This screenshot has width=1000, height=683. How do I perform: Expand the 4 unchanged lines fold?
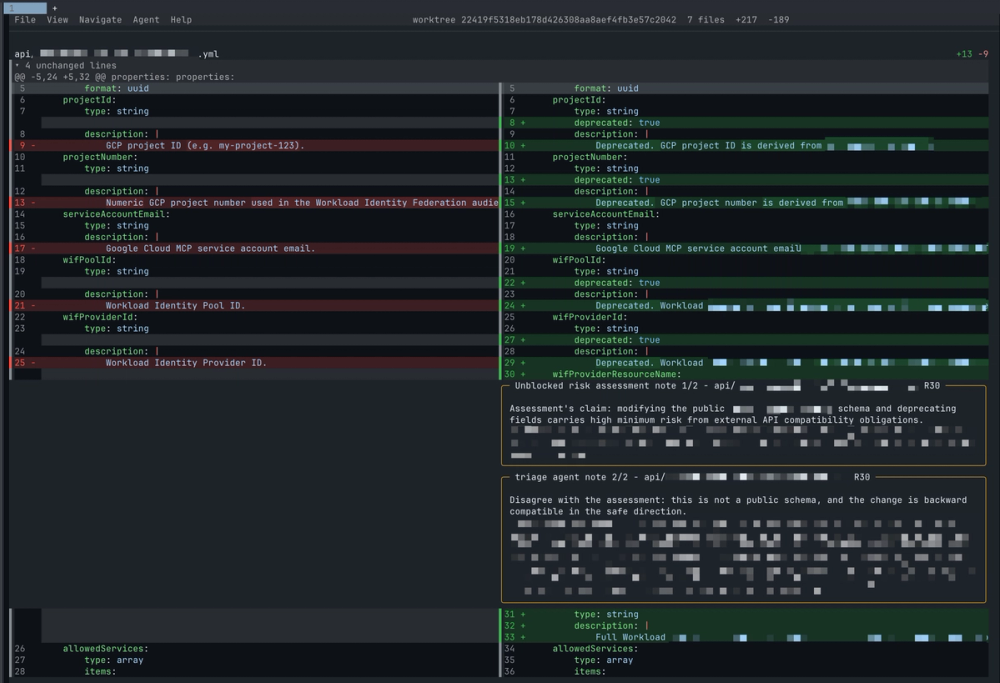pos(66,66)
